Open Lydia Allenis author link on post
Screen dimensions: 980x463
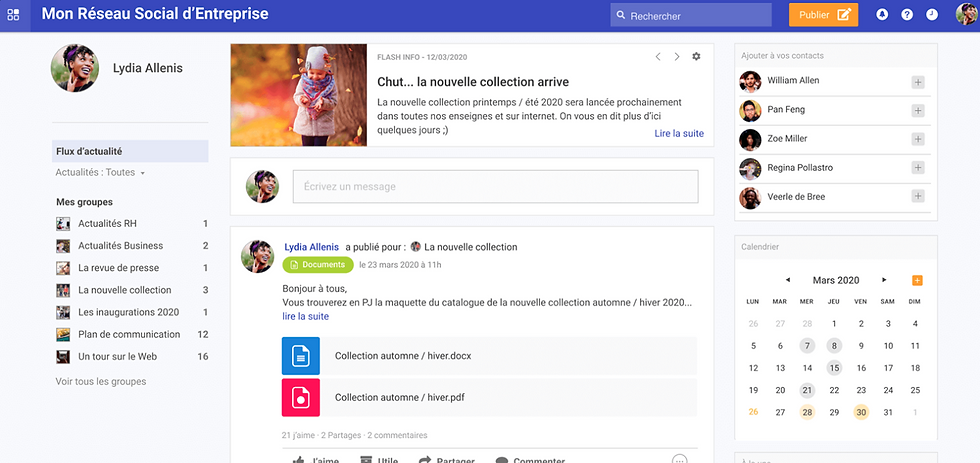(x=311, y=247)
